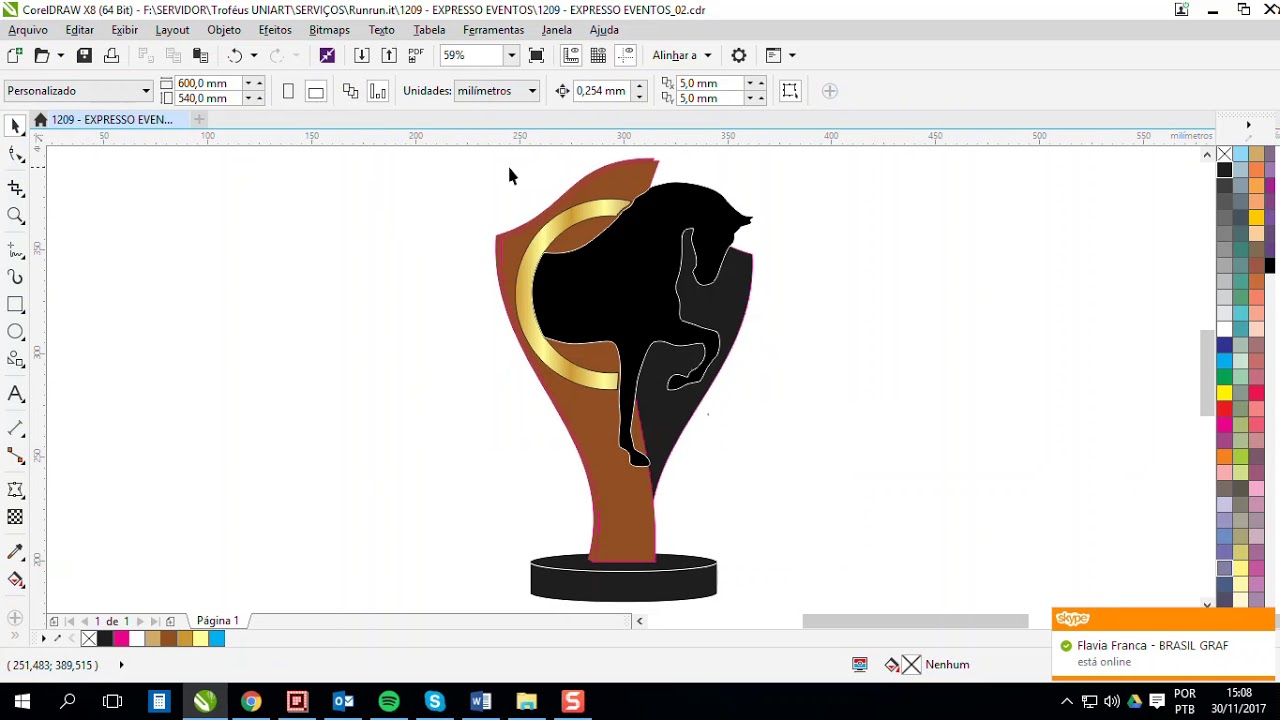
Task: Toggle portrait page orientation
Action: pos(288,91)
